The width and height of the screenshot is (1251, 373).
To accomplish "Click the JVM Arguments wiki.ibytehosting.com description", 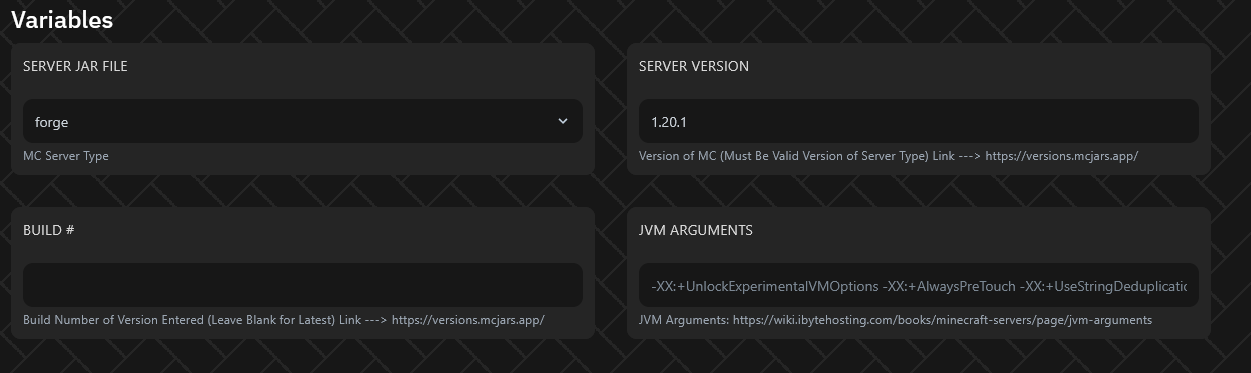I will [x=895, y=320].
